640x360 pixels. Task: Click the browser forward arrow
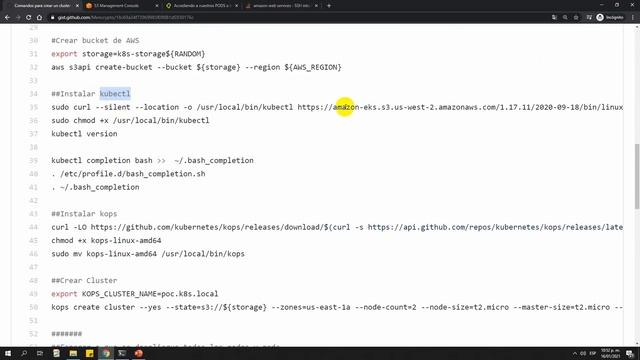(18, 18)
